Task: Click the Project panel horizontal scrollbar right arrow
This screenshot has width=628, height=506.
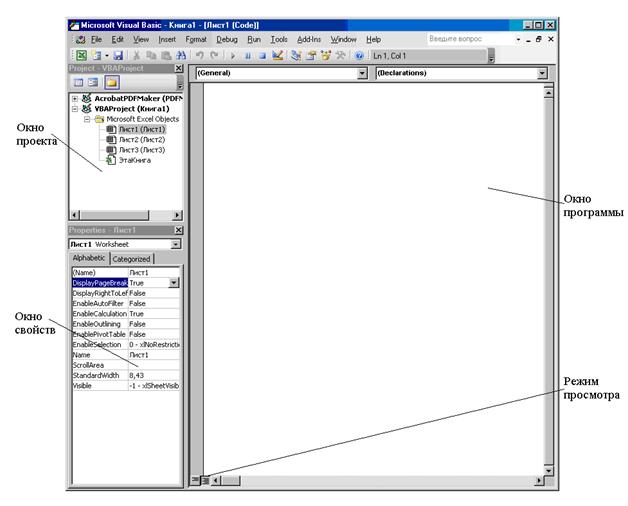Action: (177, 215)
